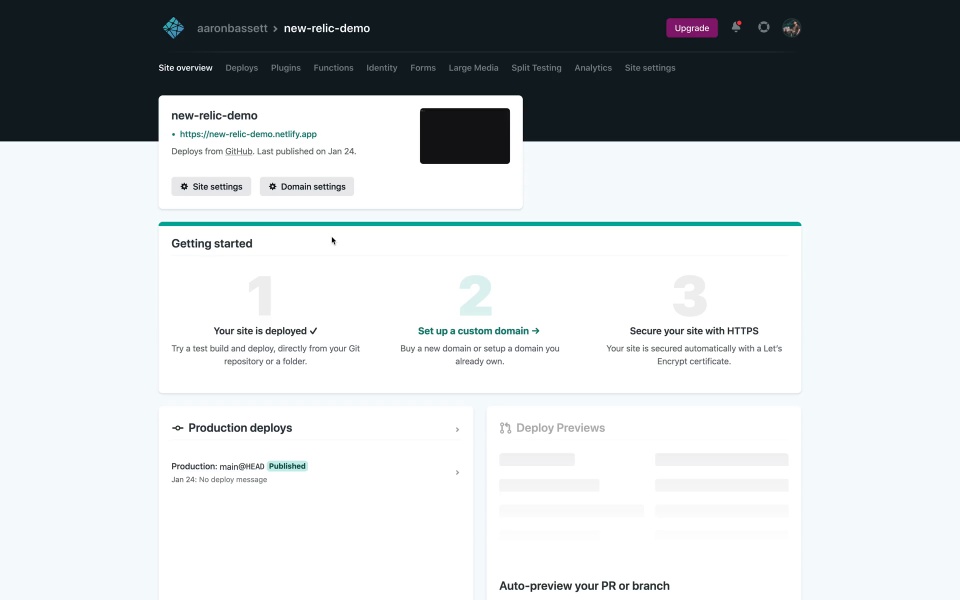Screen dimensions: 960x600
Task: Click the Domain settings button
Action: [307, 187]
